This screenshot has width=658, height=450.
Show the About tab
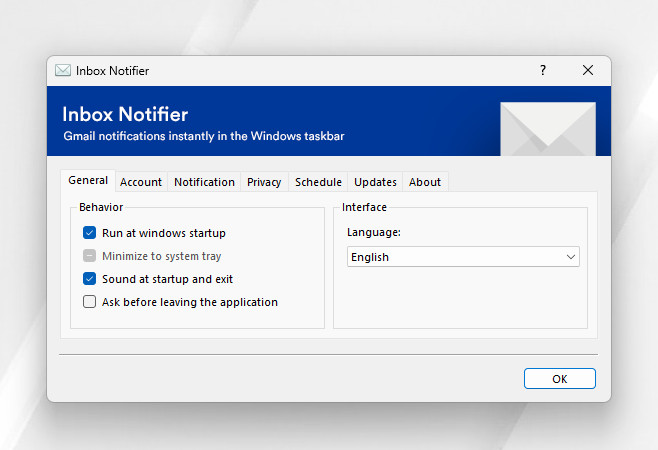pos(425,182)
